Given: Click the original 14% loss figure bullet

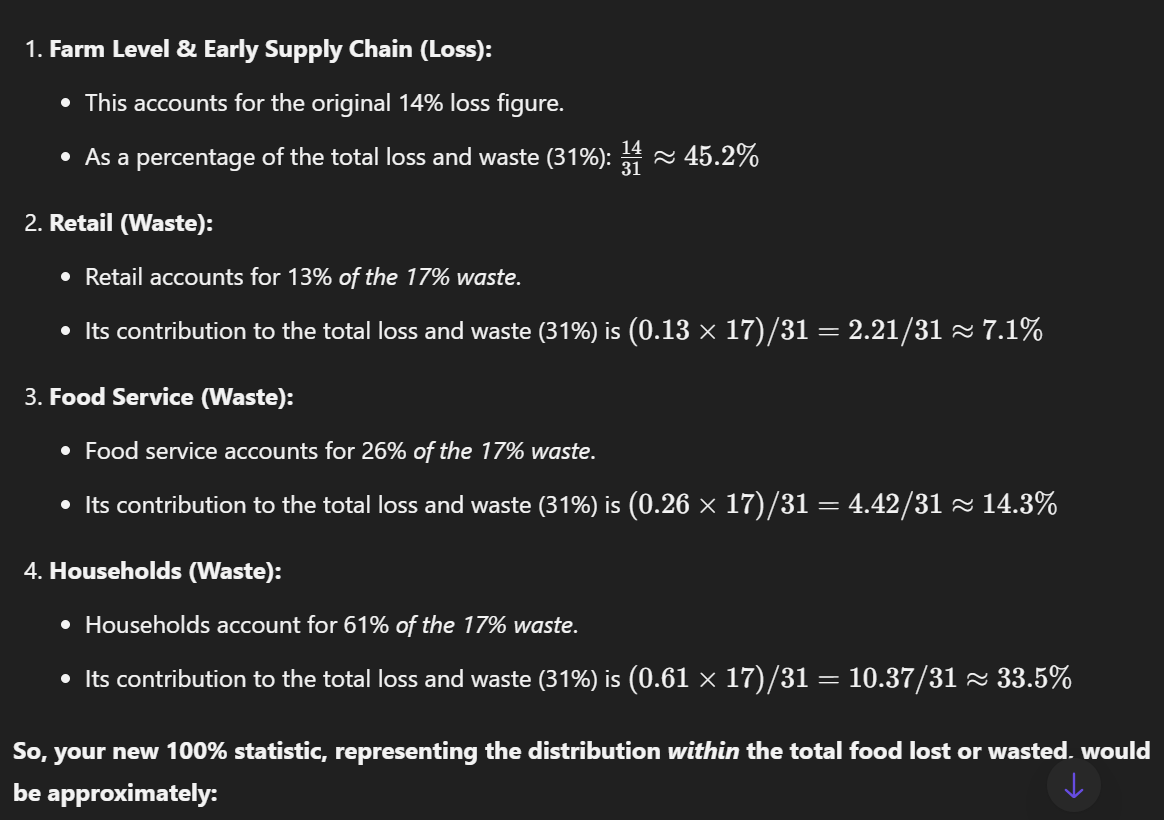Looking at the screenshot, I should tap(324, 103).
